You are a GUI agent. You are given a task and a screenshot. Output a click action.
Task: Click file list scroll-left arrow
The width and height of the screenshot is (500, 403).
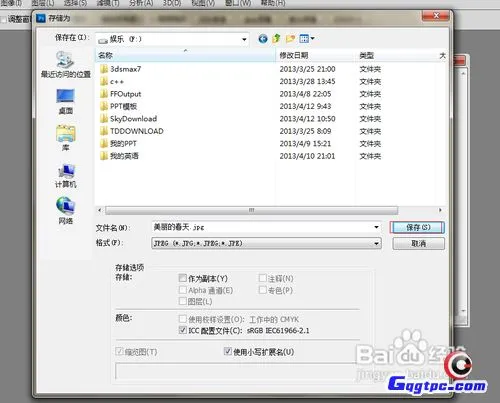click(x=99, y=210)
